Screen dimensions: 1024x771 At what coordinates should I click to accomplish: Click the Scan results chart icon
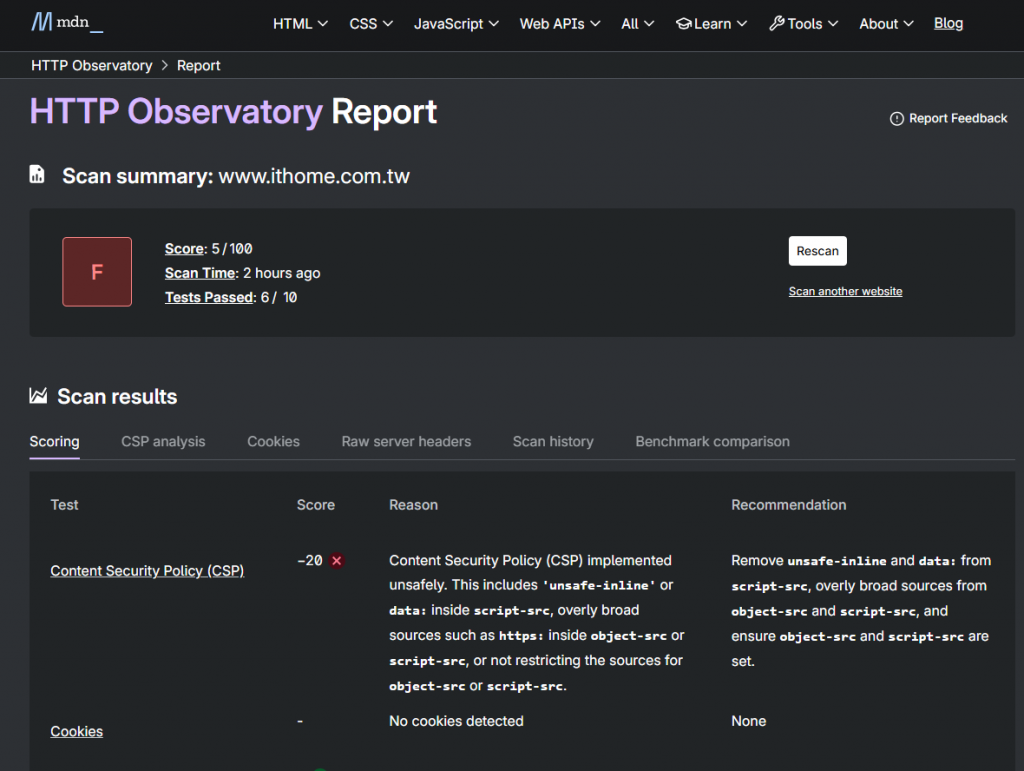pyautogui.click(x=38, y=396)
